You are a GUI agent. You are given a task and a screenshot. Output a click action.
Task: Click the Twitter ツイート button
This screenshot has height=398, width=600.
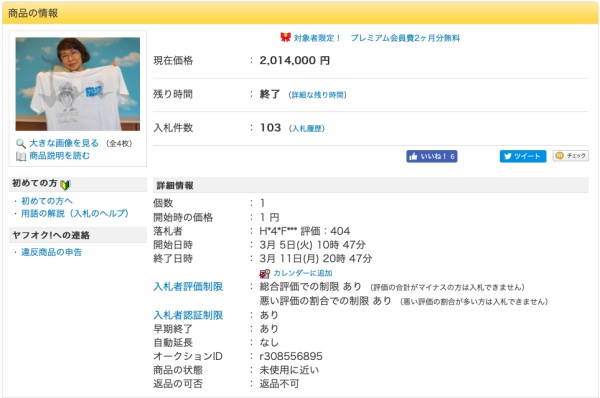click(x=523, y=156)
